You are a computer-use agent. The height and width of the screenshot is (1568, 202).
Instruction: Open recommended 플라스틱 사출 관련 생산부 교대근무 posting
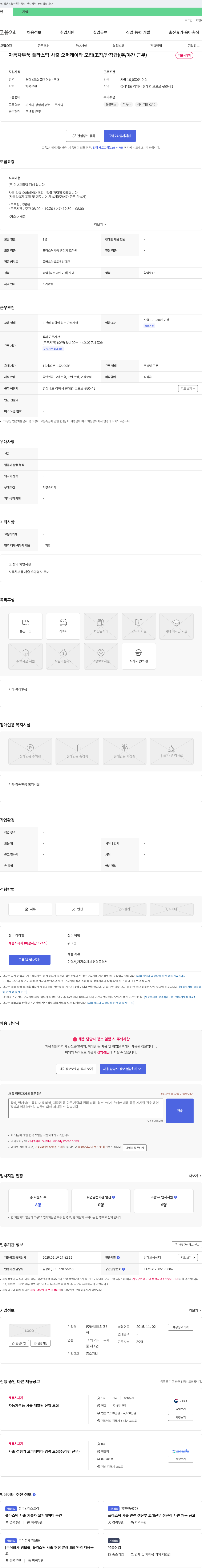pyautogui.click(x=151, y=1516)
